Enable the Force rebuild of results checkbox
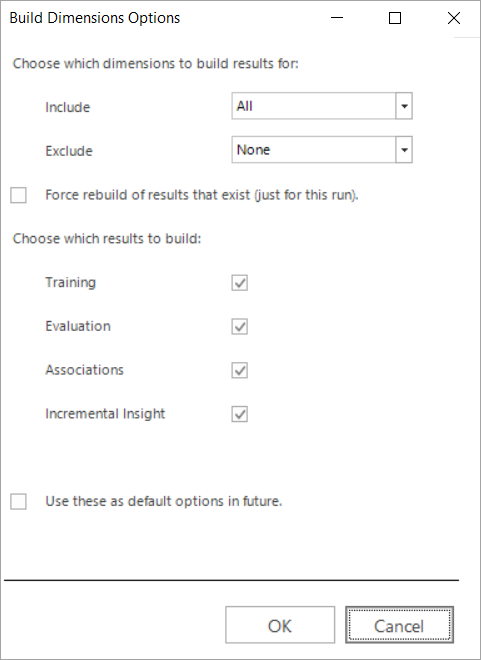 [x=19, y=195]
